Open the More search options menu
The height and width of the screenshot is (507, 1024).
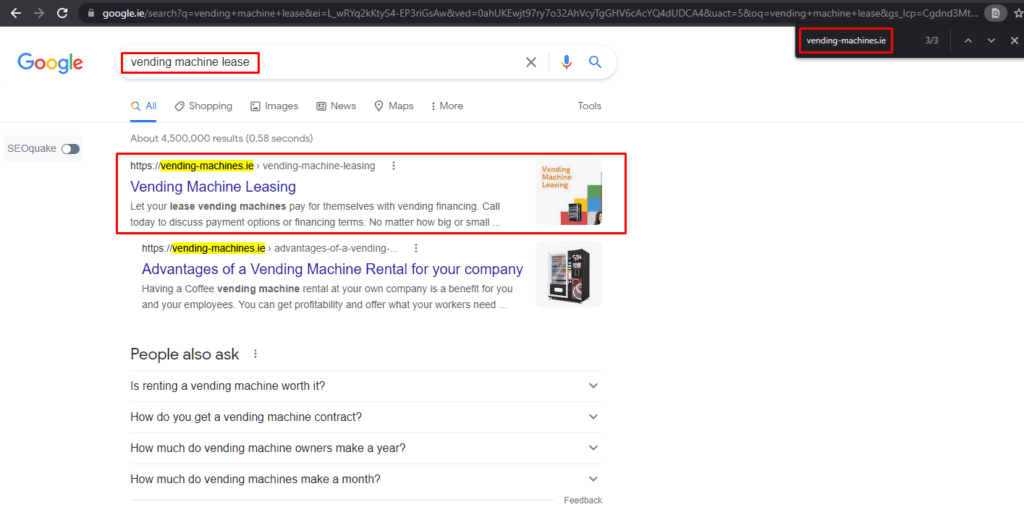tap(447, 106)
